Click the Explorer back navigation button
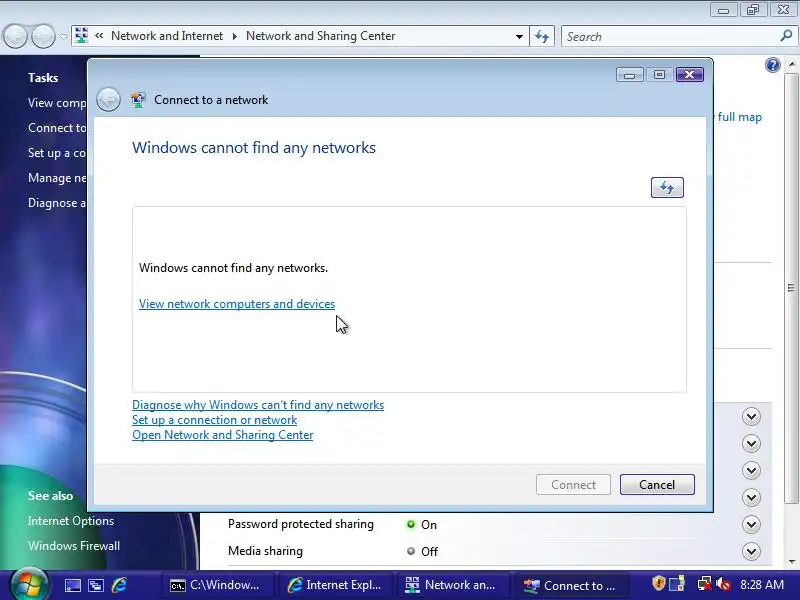The height and width of the screenshot is (600, 800). (x=15, y=37)
